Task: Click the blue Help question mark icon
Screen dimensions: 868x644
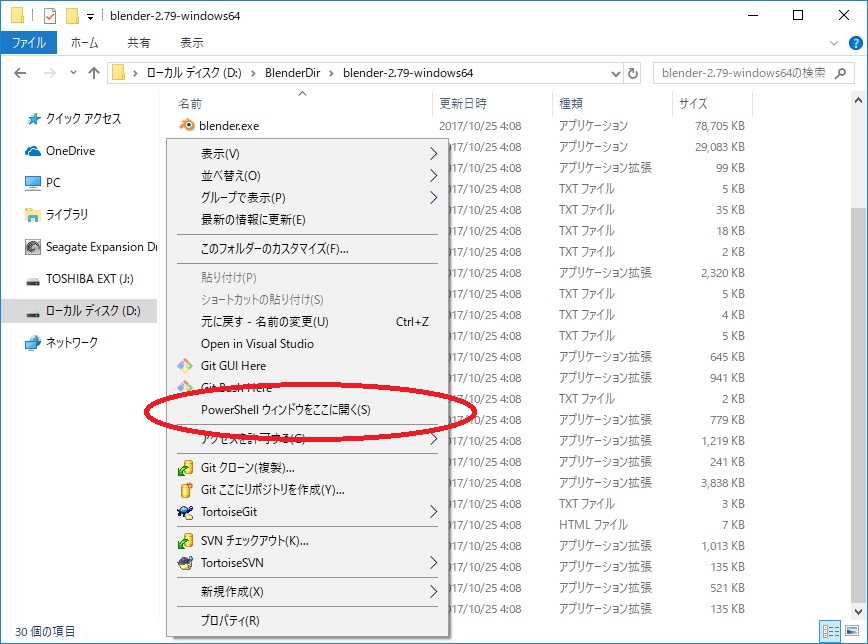Action: (x=855, y=43)
